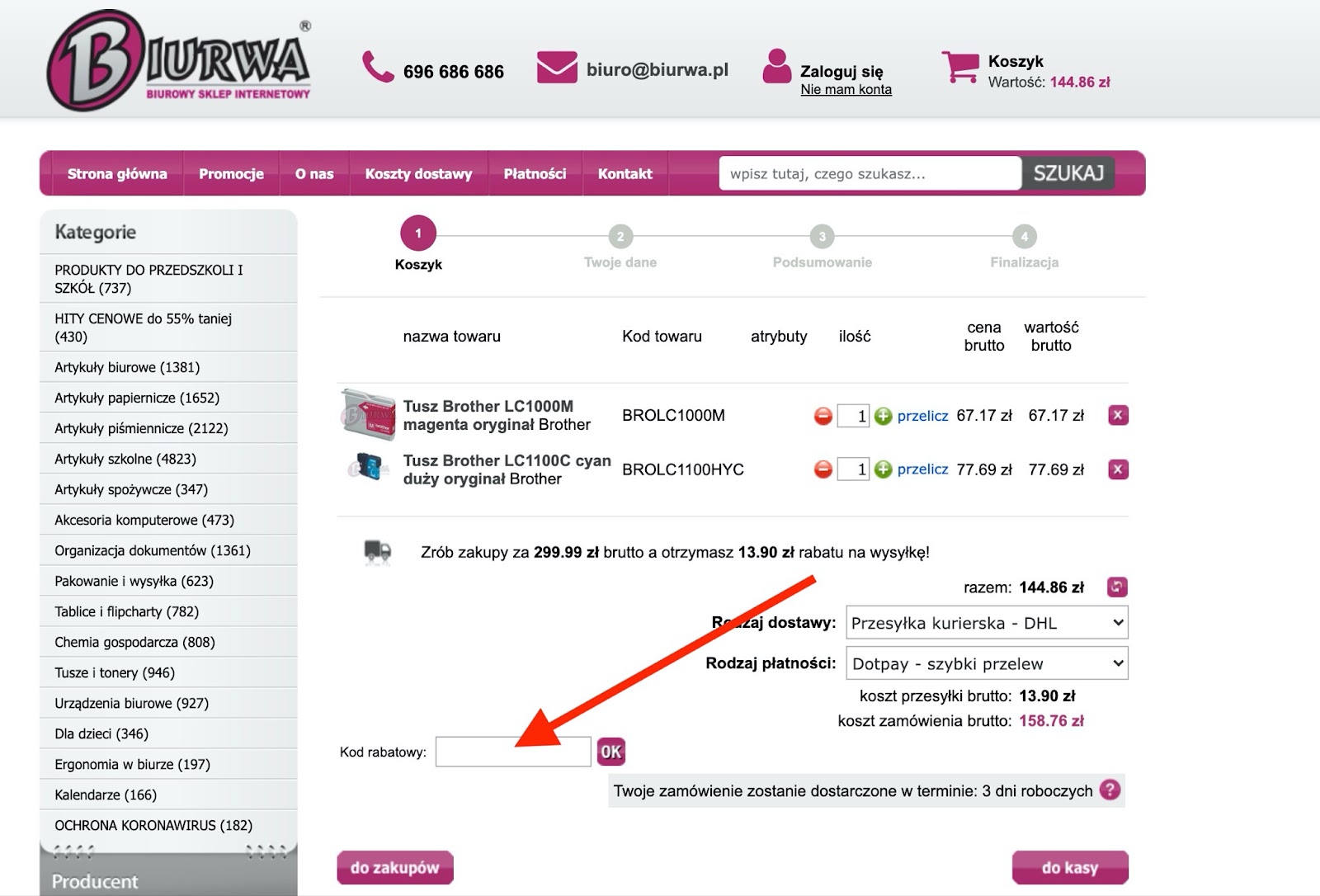The width and height of the screenshot is (1320, 896).
Task: Open category Organizacja dokumentów (1361)
Action: [168, 550]
